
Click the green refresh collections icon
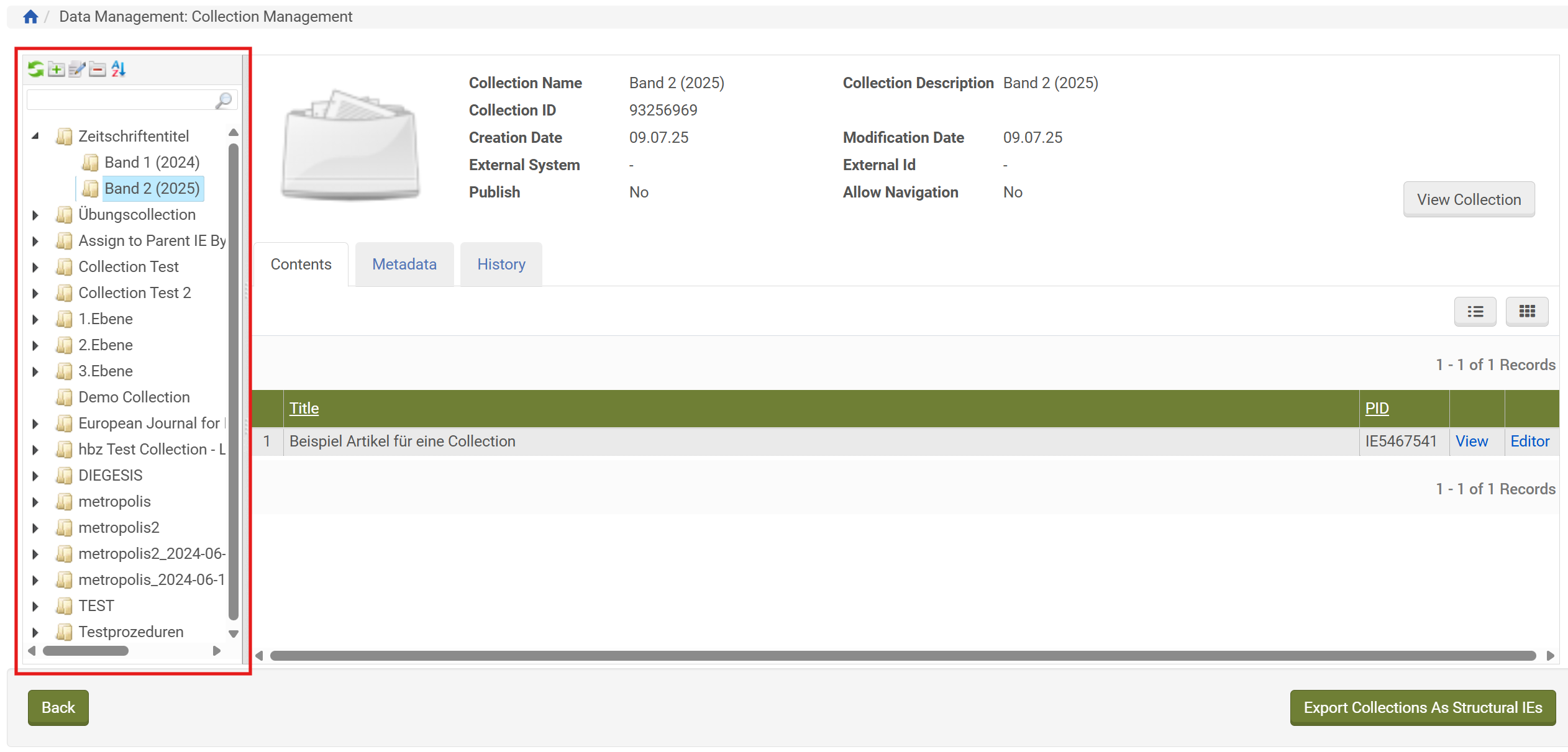[35, 69]
